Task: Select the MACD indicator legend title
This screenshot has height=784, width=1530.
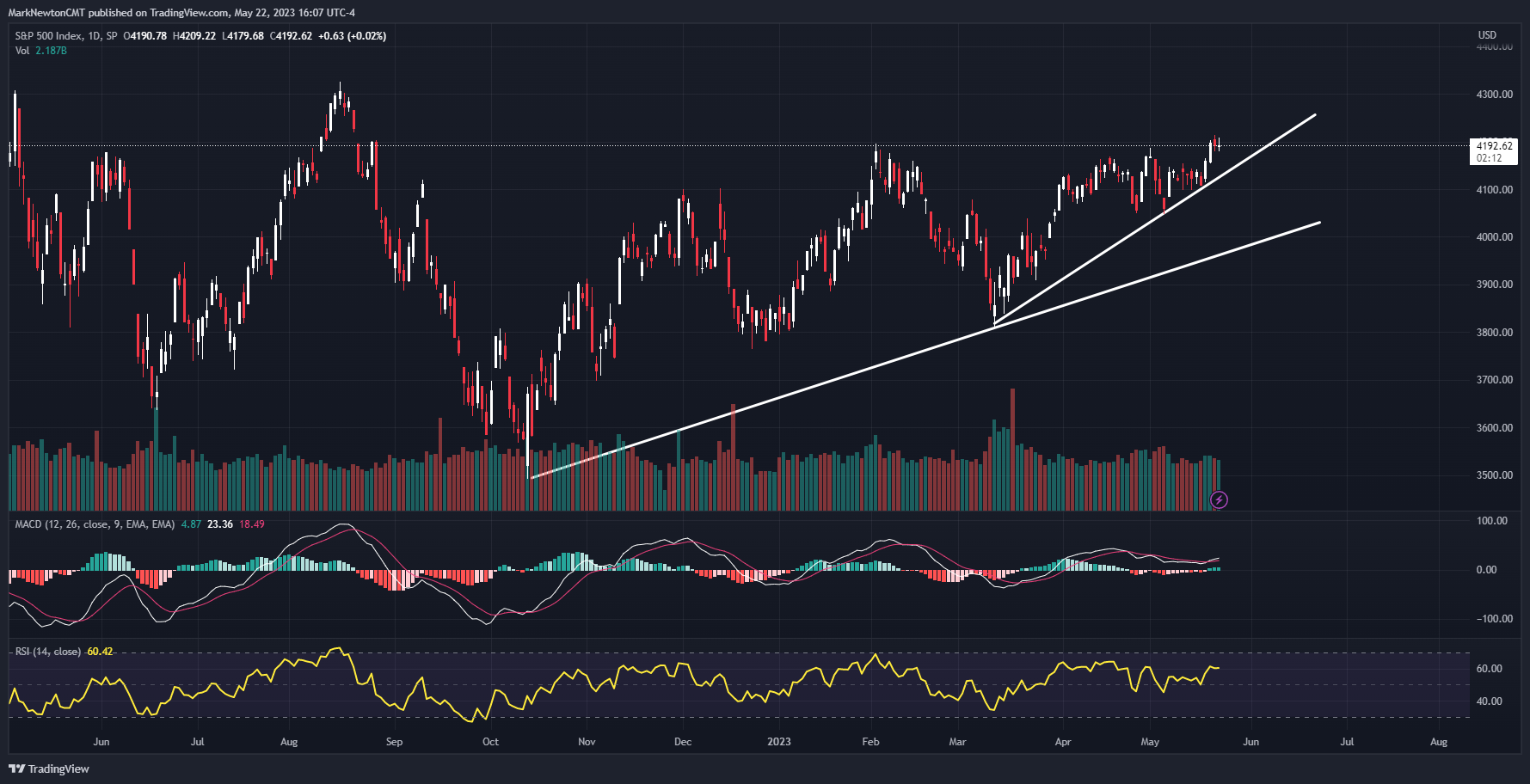Action: [95, 524]
